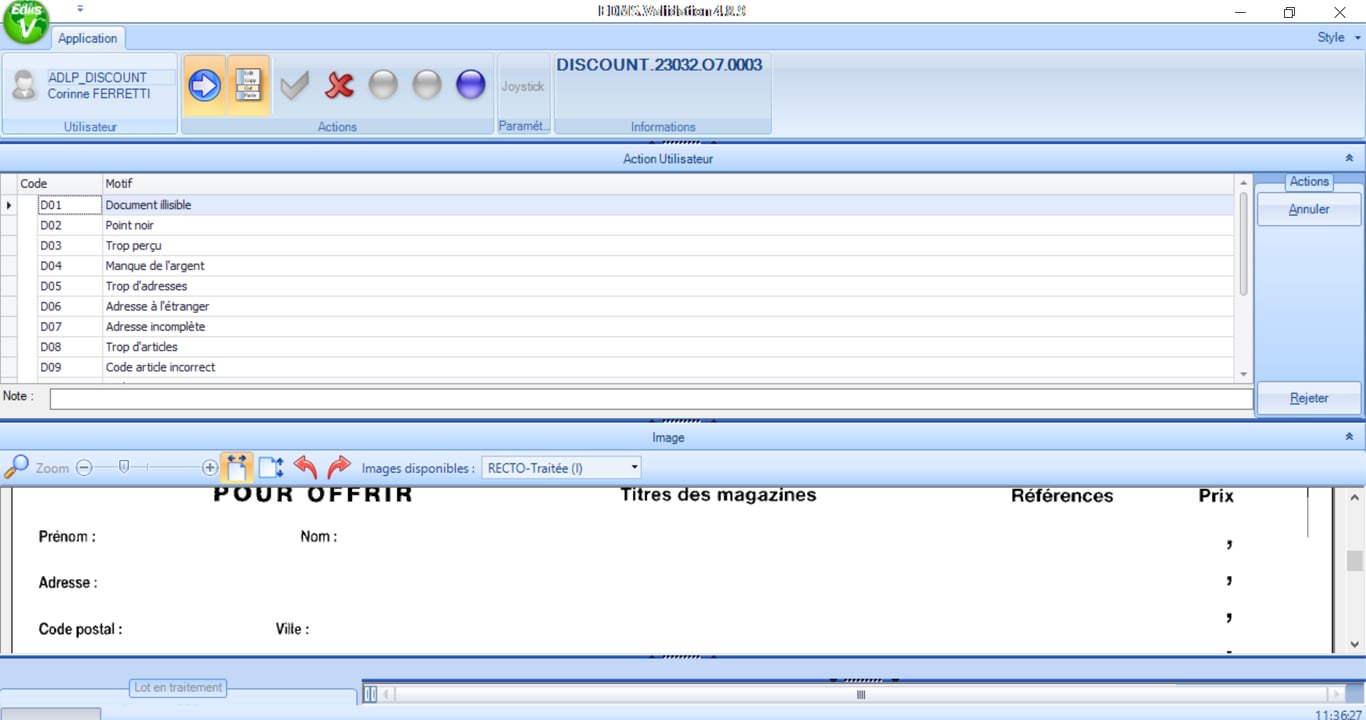Click the red X reject action icon

(340, 86)
